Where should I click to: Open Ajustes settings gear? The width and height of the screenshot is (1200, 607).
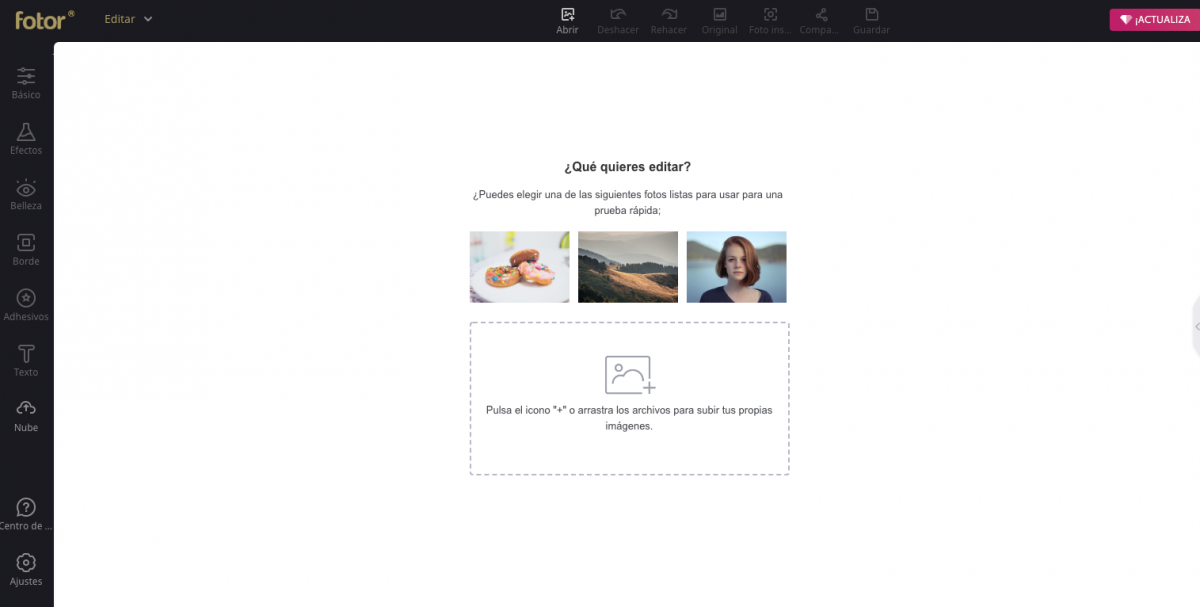pyautogui.click(x=26, y=568)
